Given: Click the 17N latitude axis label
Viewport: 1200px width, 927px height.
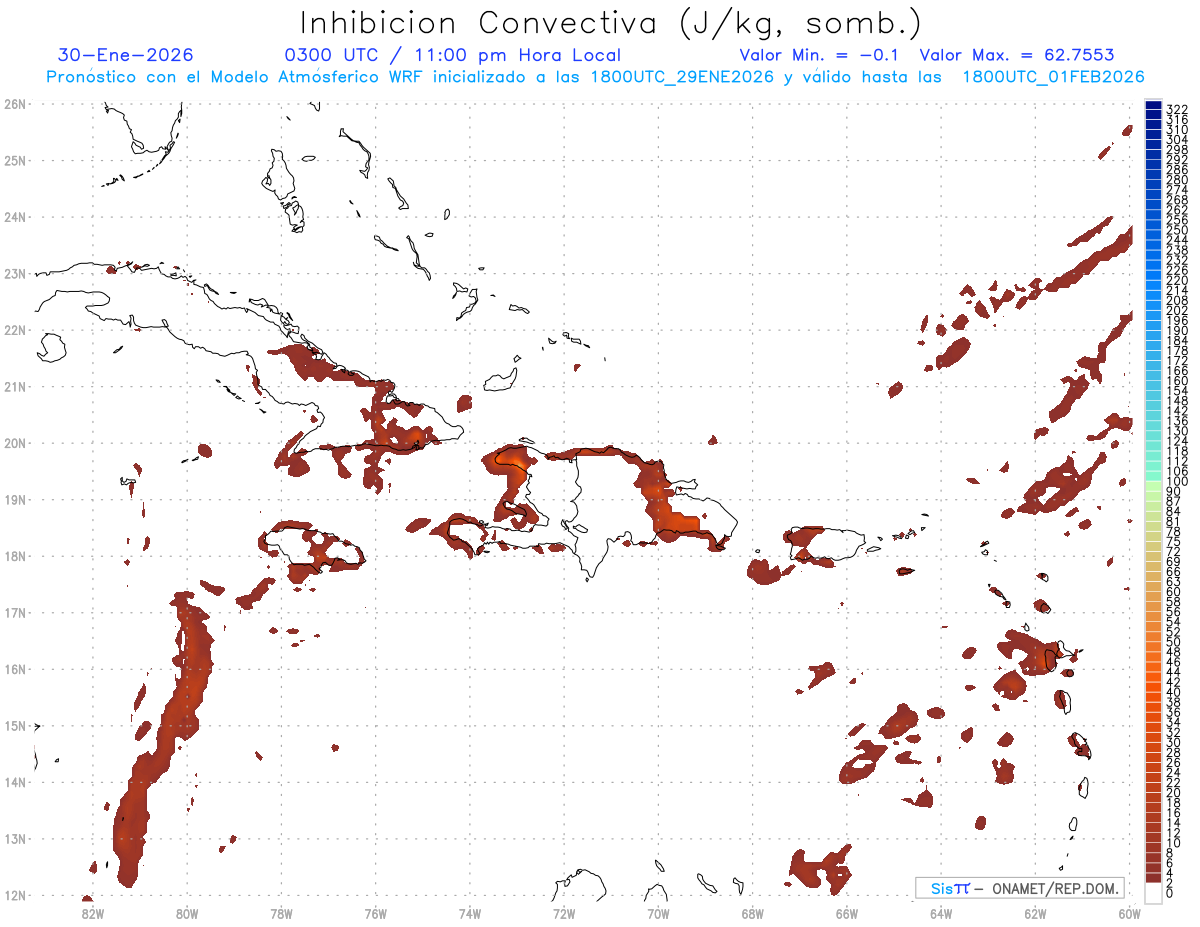Looking at the screenshot, I should [15, 612].
